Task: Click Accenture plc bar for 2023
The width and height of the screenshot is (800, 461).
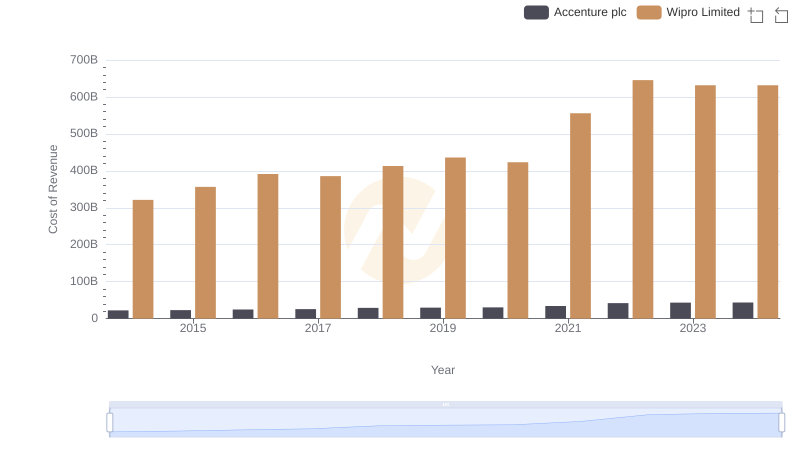Action: 680,311
